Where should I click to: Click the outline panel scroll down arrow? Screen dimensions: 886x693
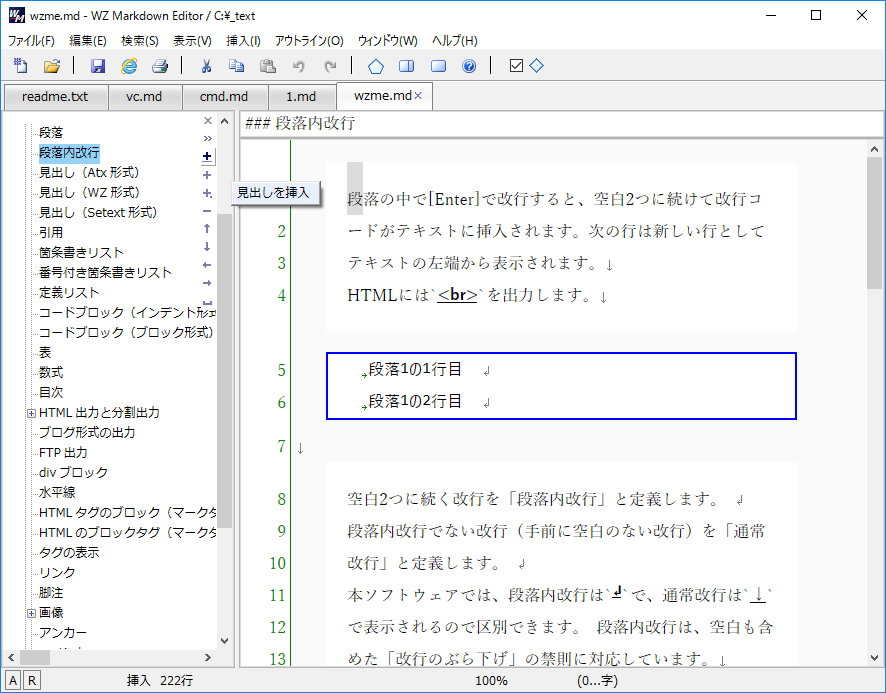tap(224, 640)
